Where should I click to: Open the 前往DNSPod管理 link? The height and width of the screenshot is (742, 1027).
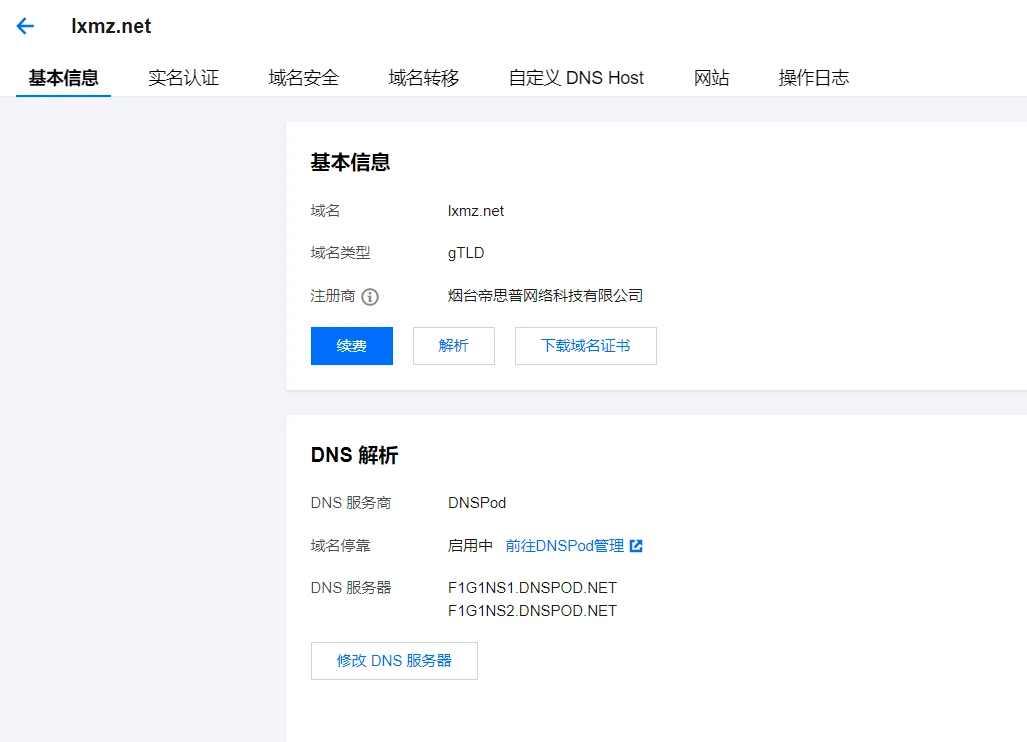click(x=564, y=546)
